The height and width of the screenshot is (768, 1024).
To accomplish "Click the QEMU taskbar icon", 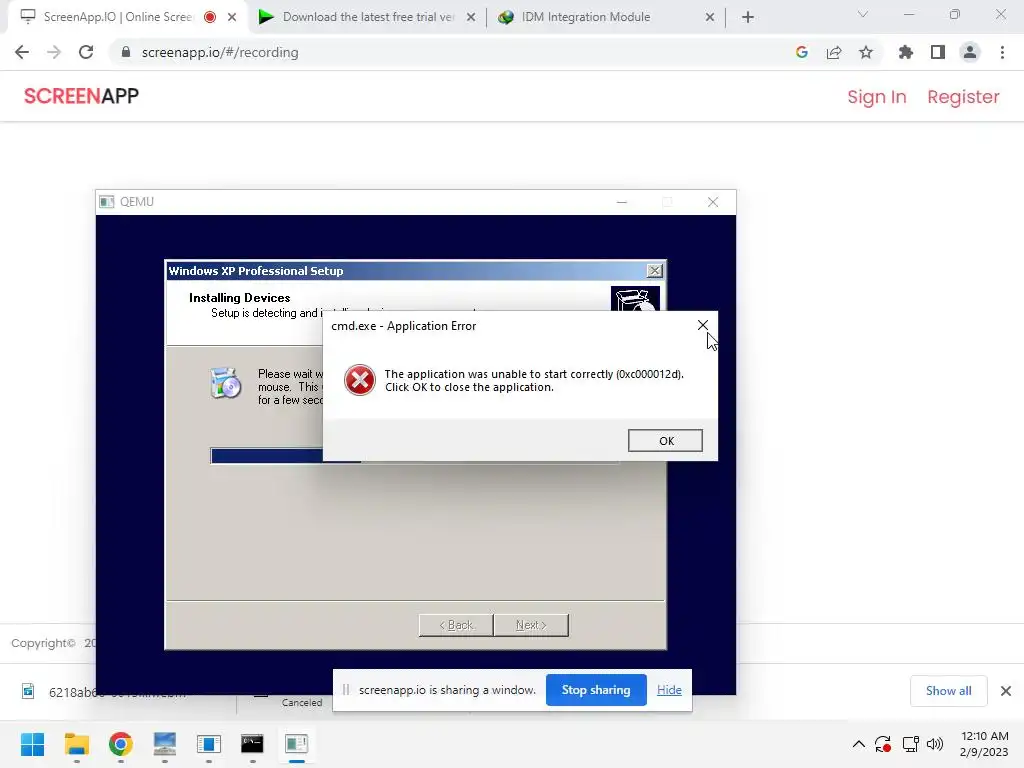I will coord(296,744).
